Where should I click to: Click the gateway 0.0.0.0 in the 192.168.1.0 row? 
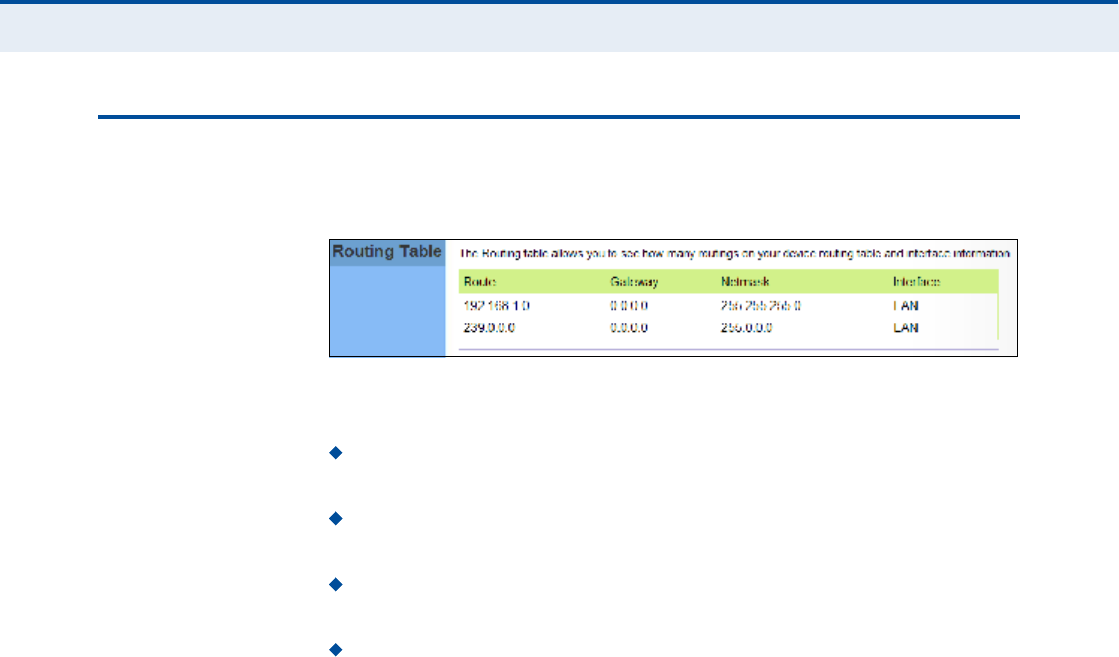[x=629, y=305]
